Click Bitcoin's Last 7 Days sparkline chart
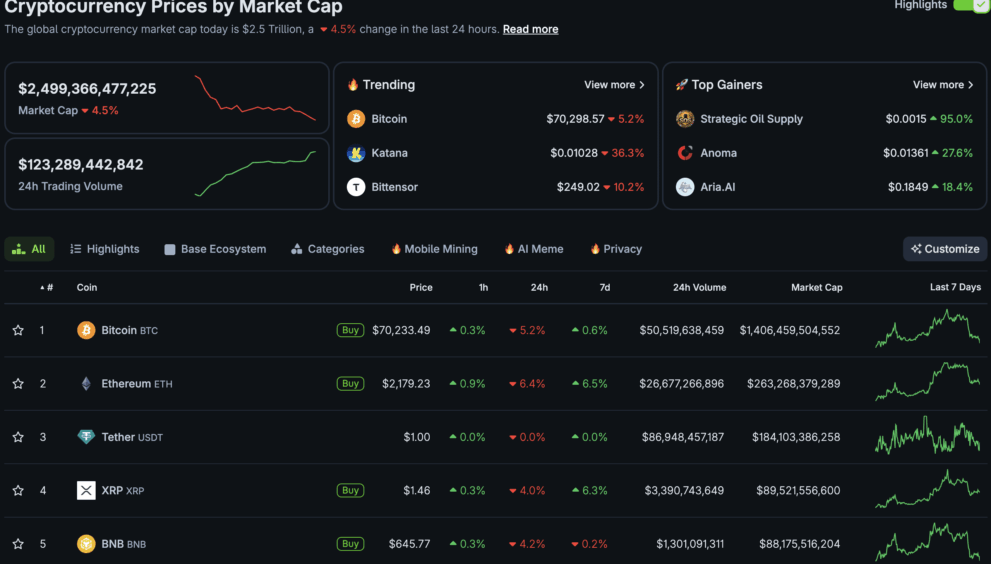This screenshot has height=564, width=991. click(927, 330)
